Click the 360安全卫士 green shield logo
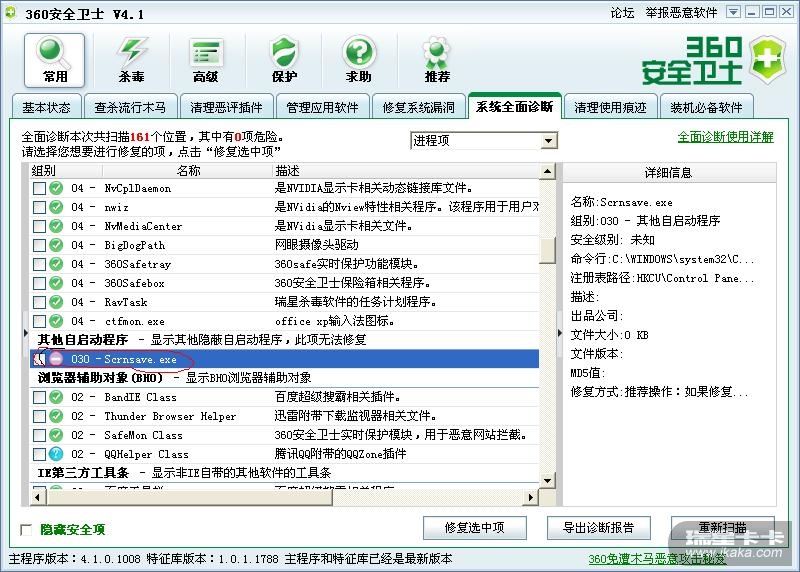This screenshot has width=800, height=572. (768, 59)
